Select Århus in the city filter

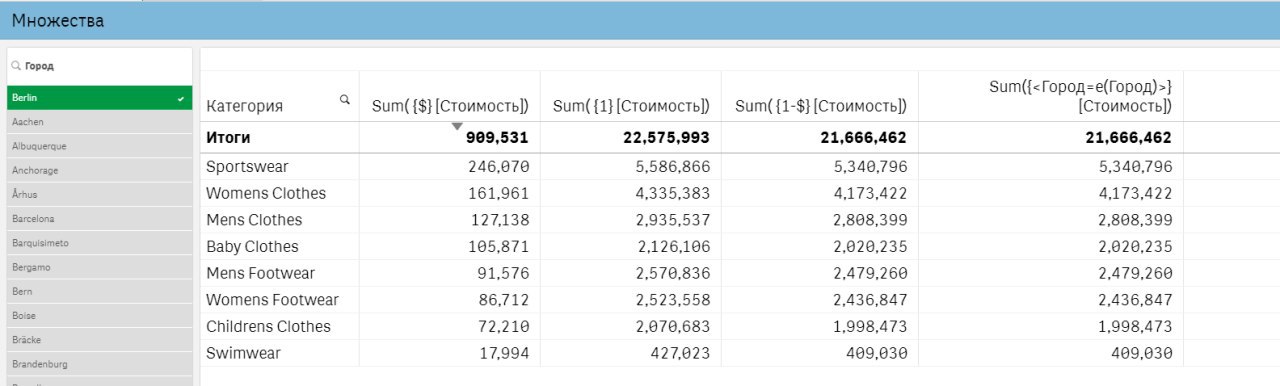click(99, 195)
